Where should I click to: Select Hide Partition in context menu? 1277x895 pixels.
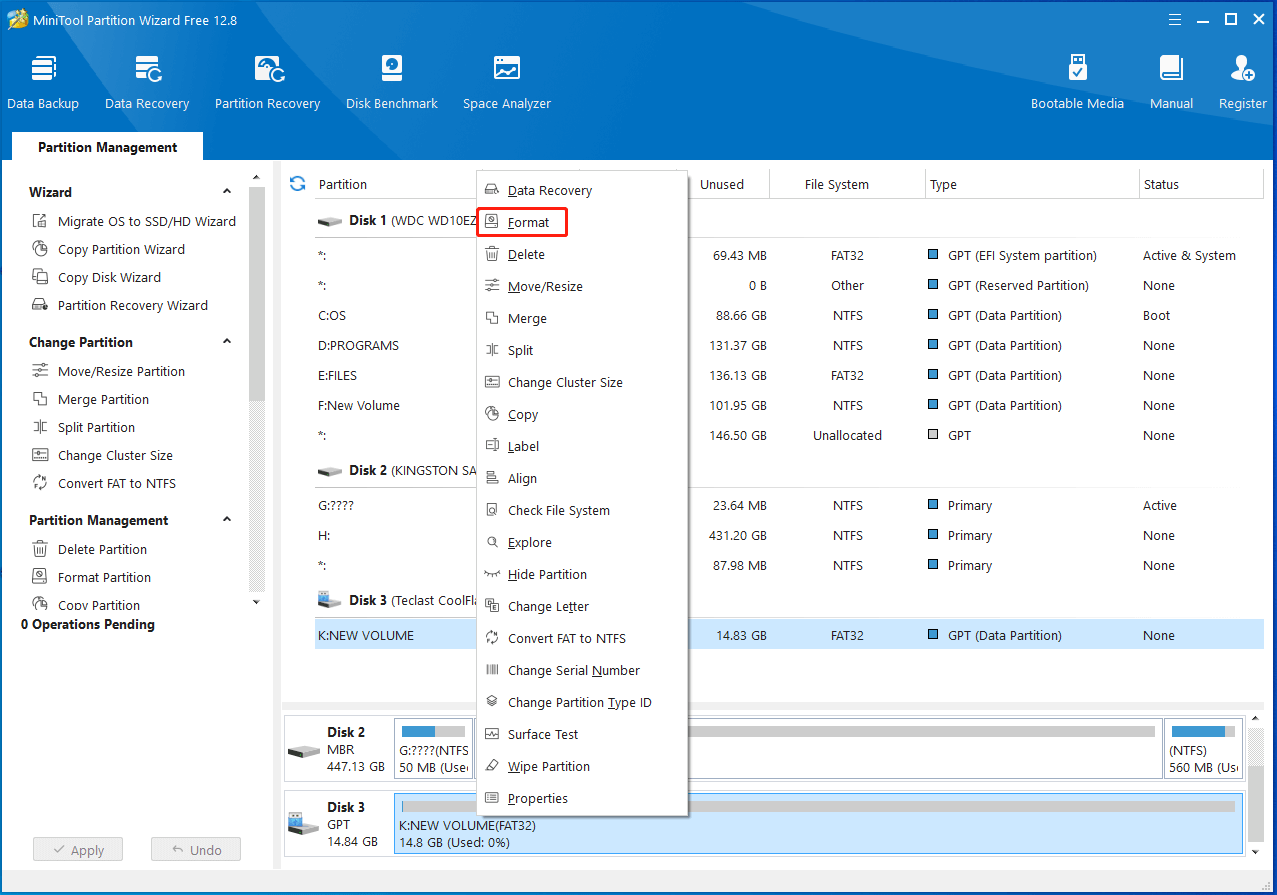coord(581,574)
